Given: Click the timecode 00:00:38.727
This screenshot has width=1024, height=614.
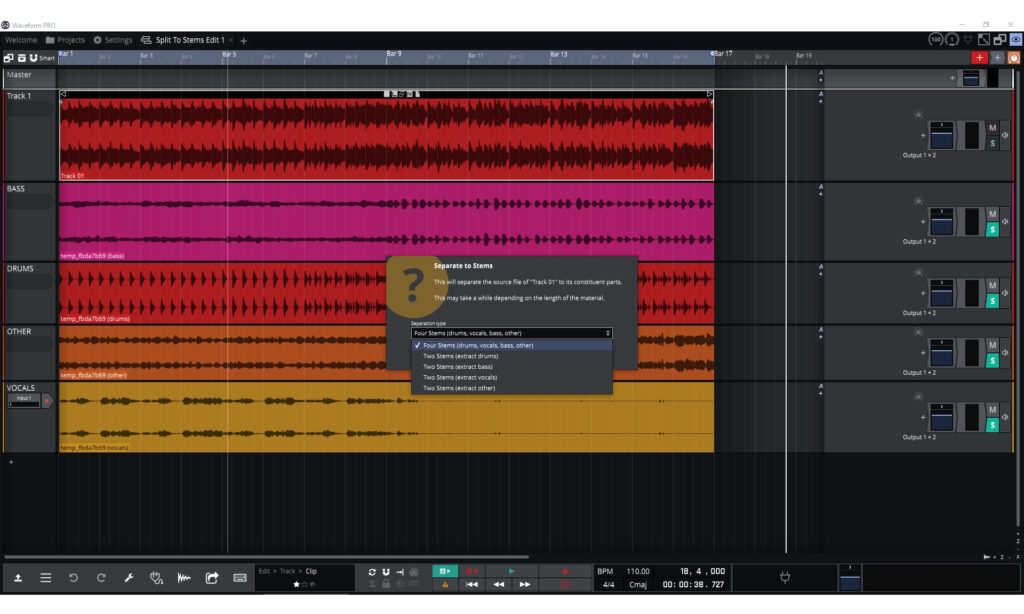Looking at the screenshot, I should pos(693,585).
